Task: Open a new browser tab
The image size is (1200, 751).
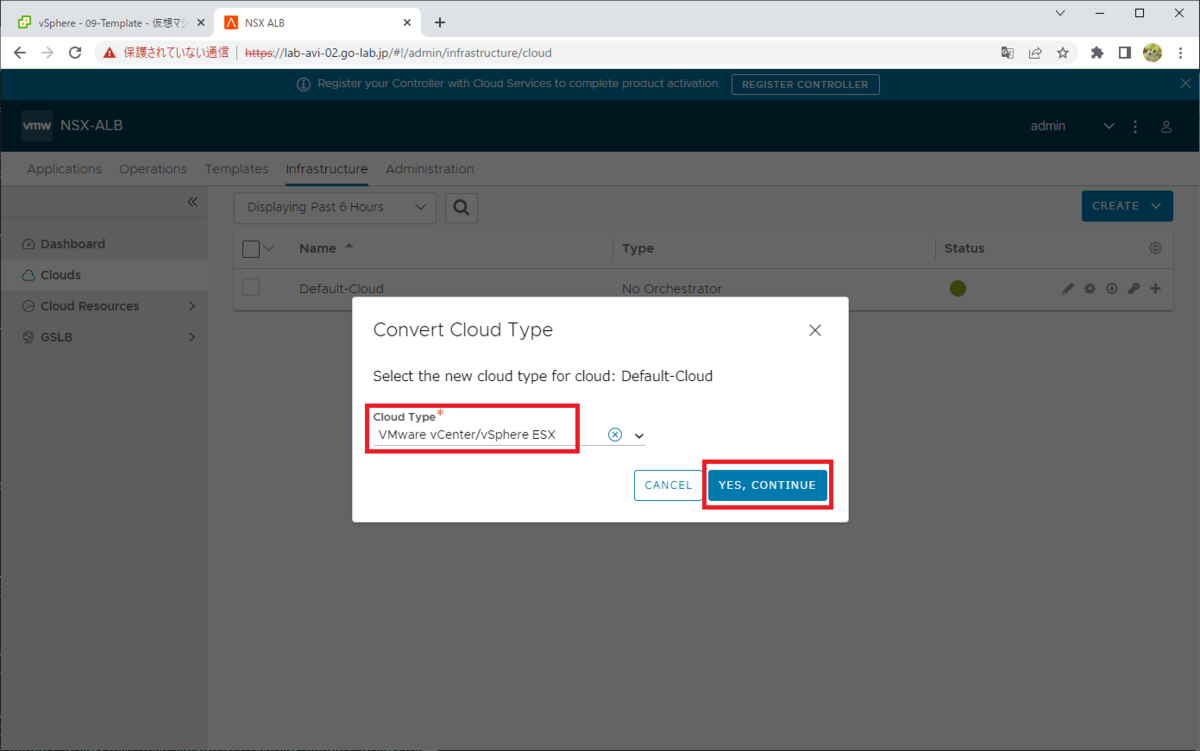Action: [440, 23]
